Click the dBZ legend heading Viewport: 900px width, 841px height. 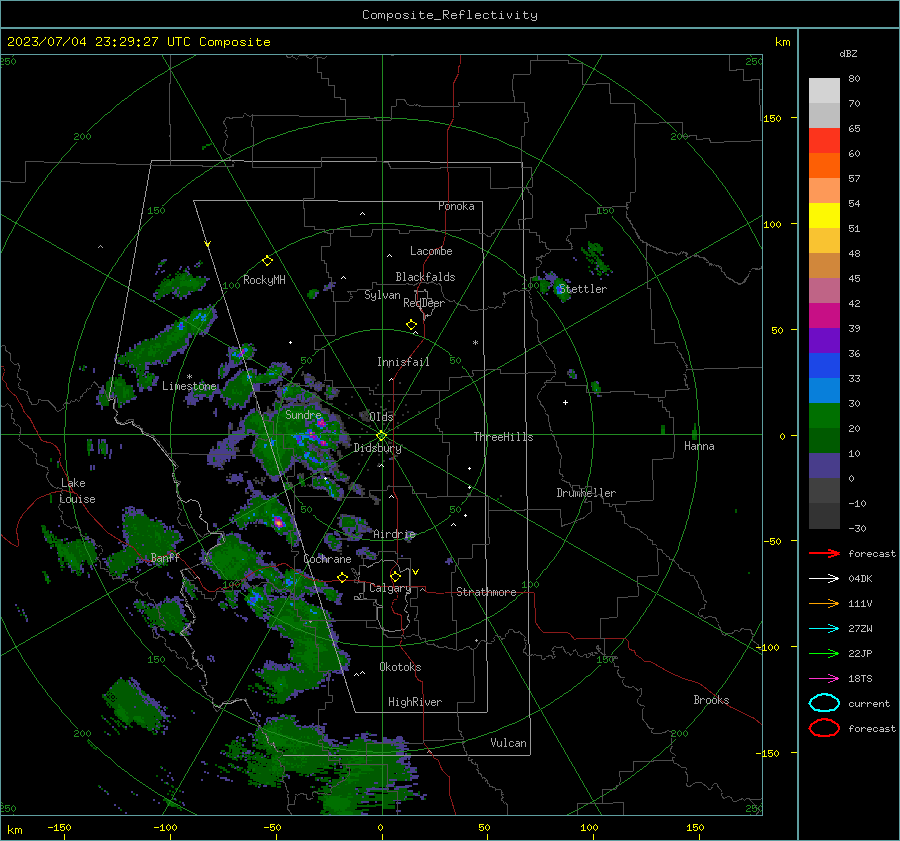[848, 53]
